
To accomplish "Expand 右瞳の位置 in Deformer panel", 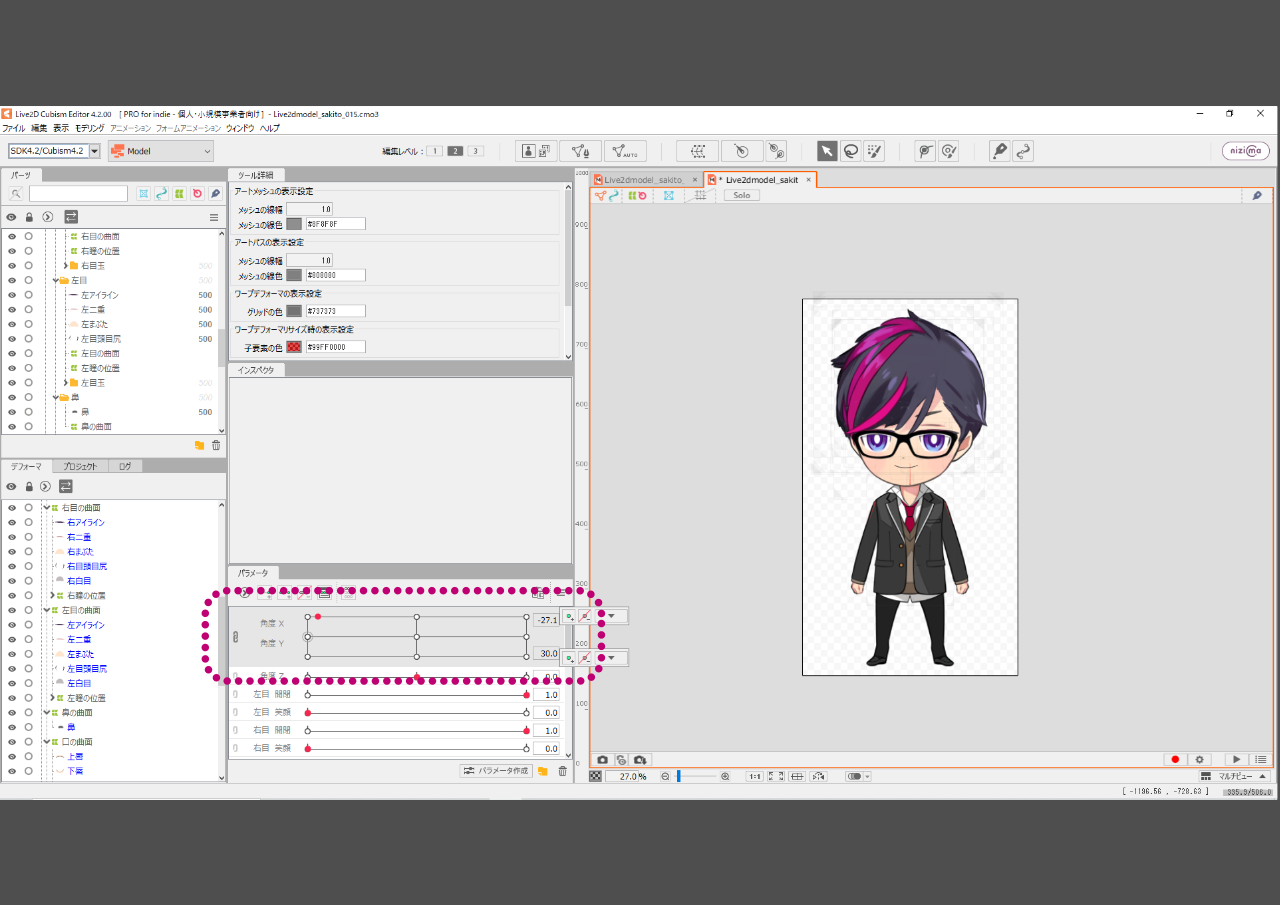I will click(52, 595).
